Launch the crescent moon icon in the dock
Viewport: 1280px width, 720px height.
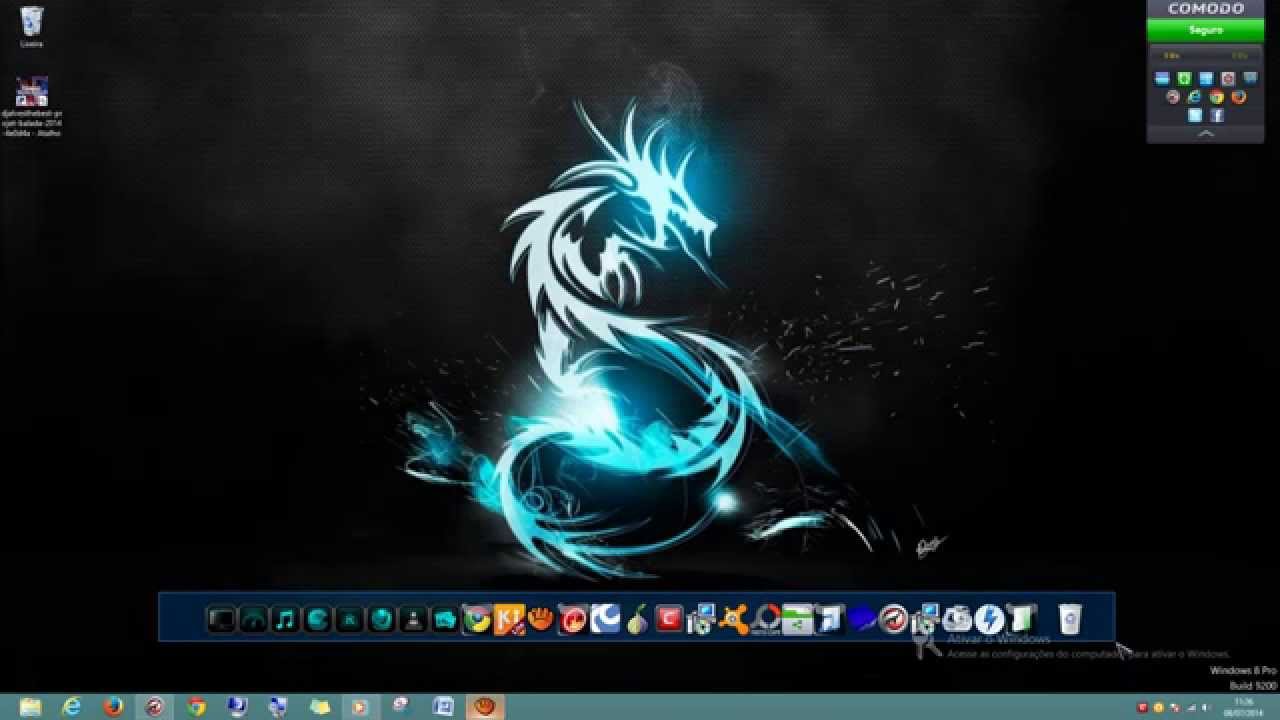tap(605, 620)
